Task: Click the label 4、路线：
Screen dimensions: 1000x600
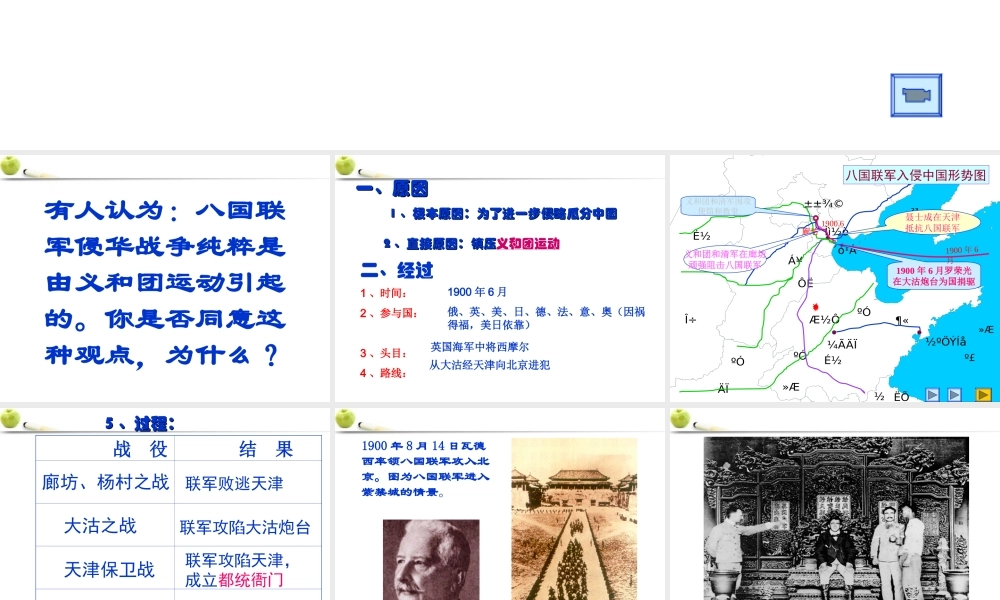Action: 383,373
